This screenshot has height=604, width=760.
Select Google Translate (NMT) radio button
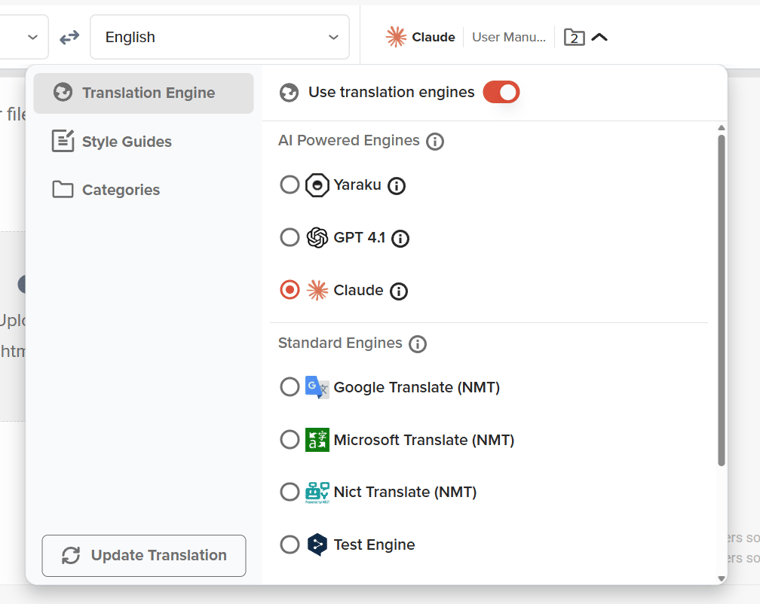click(289, 387)
